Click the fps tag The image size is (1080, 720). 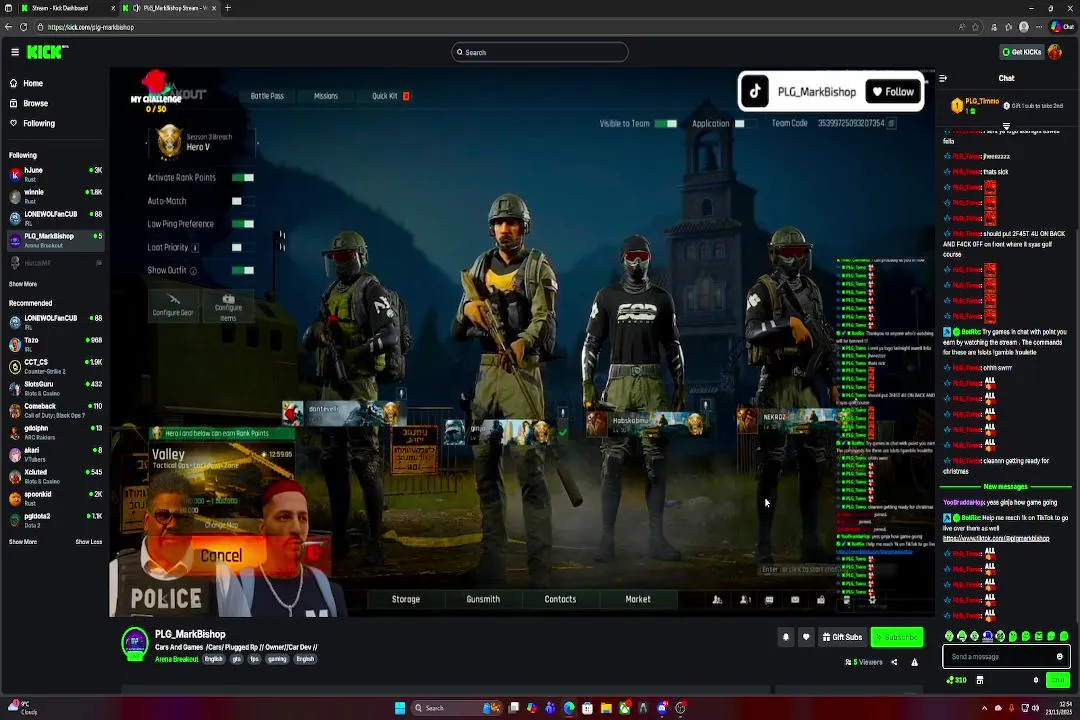coord(254,659)
